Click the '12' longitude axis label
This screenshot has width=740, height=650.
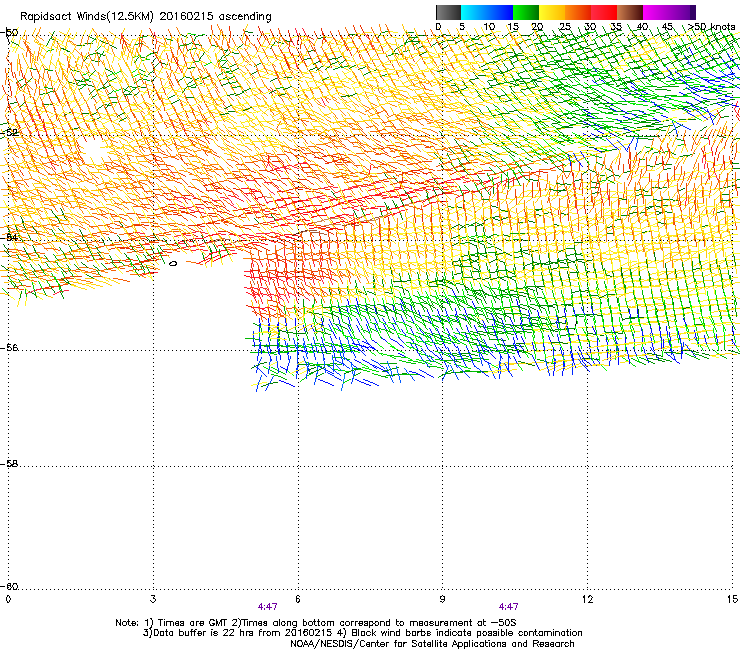pyautogui.click(x=587, y=599)
